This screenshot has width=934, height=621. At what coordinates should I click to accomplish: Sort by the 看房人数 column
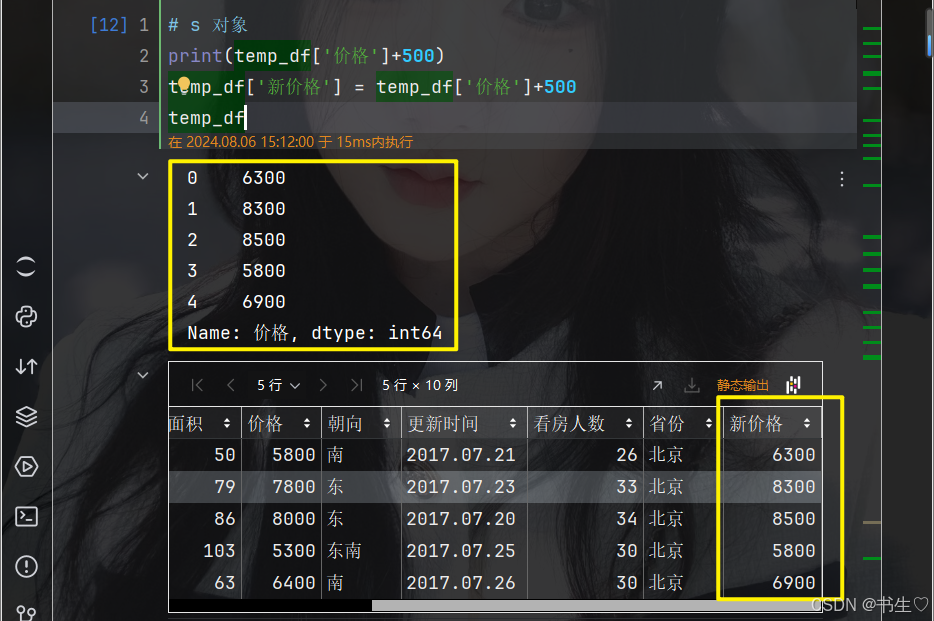click(x=629, y=423)
